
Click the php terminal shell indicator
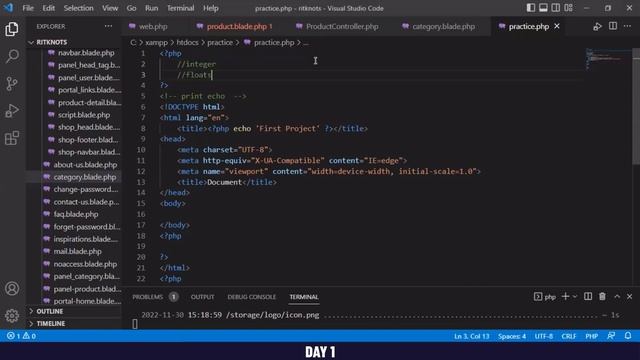tap(545, 297)
